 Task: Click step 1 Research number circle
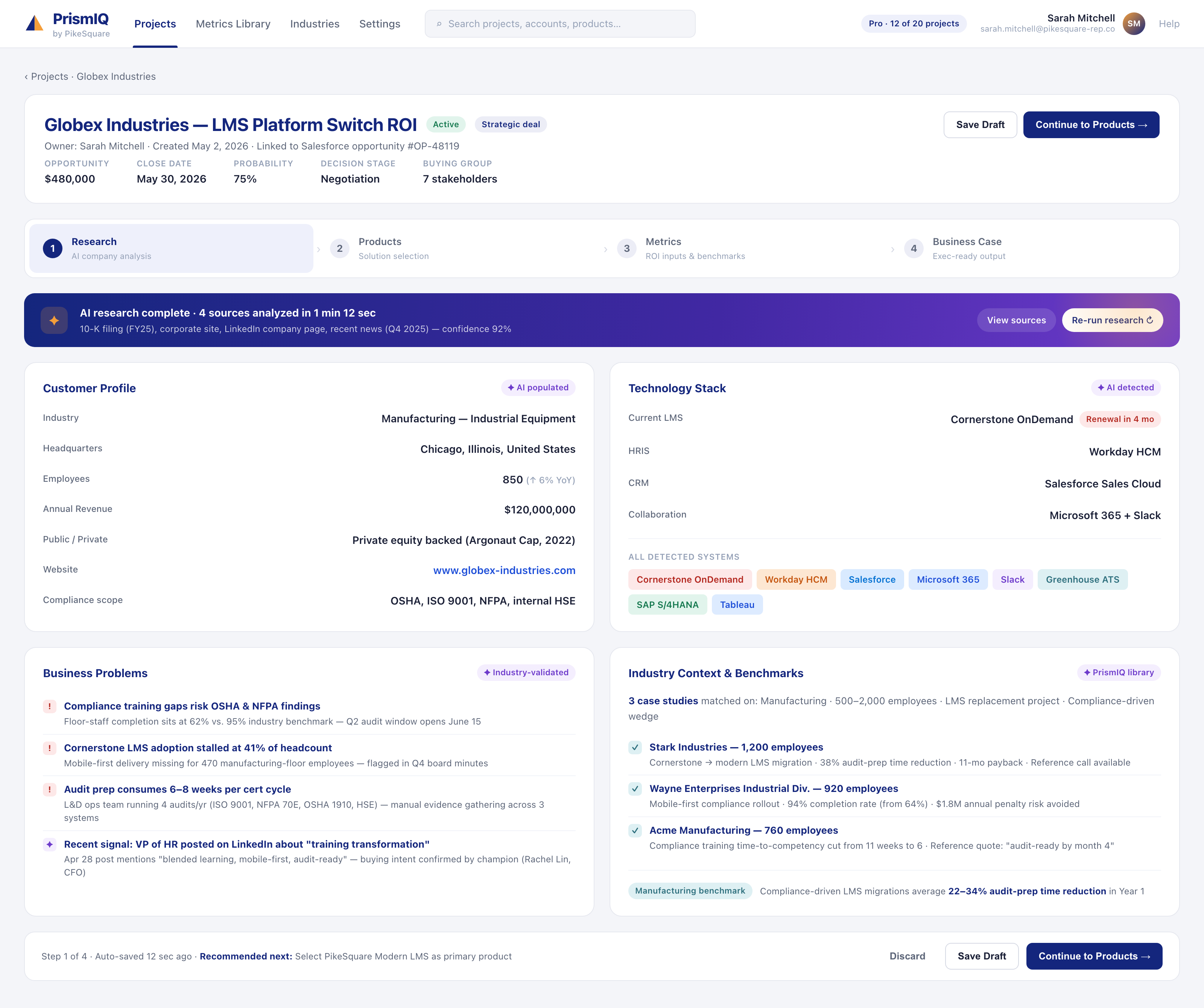(x=53, y=248)
